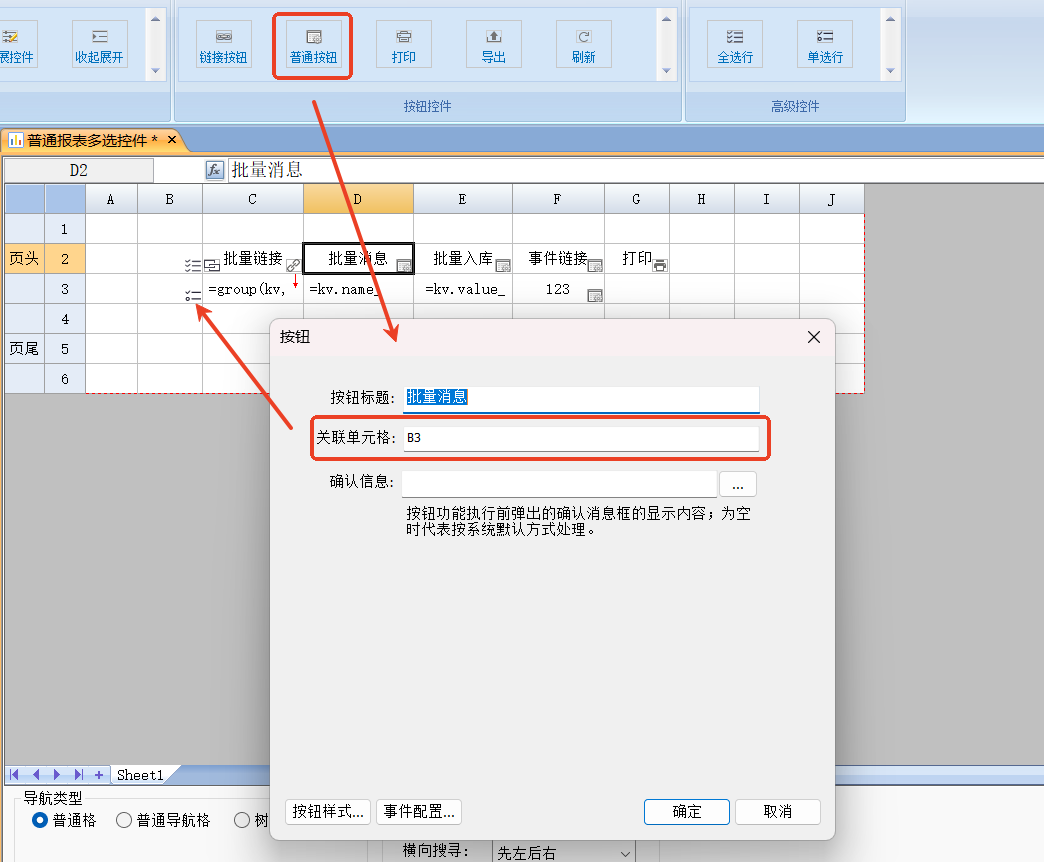Screen dimensions: 1044x862
Task: Click the 收起展开 collapse-expand control
Action: [x=99, y=45]
